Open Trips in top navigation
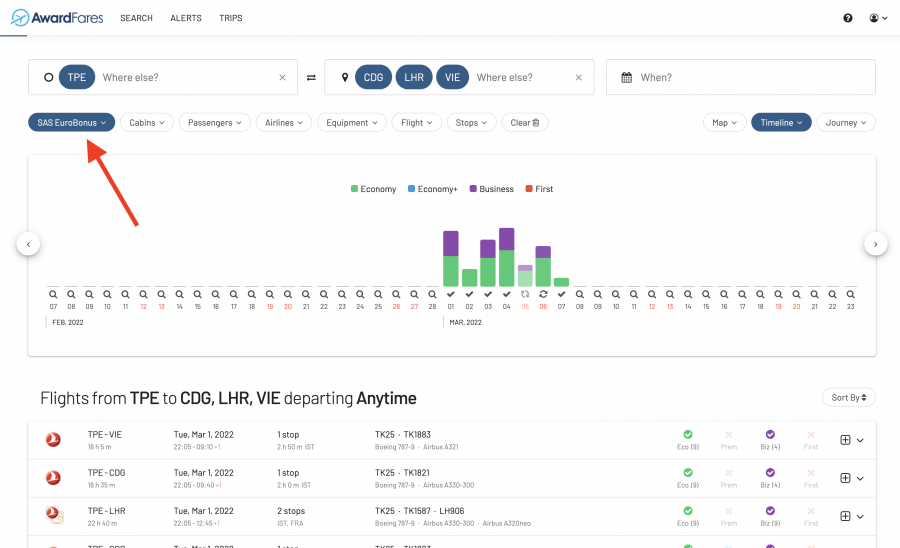Image resolution: width=900 pixels, height=548 pixels. click(231, 18)
